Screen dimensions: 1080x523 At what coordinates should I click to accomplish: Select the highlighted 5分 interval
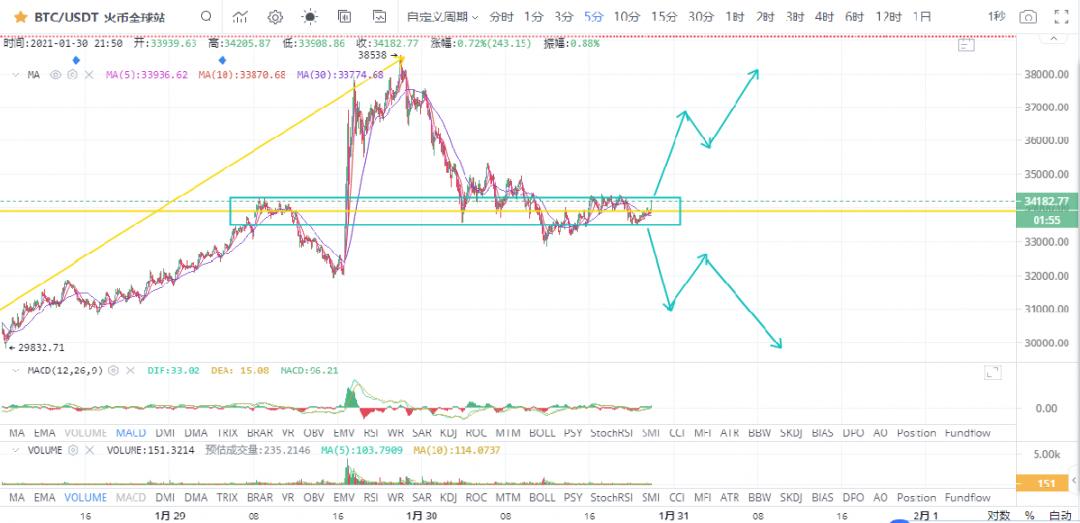(x=593, y=17)
